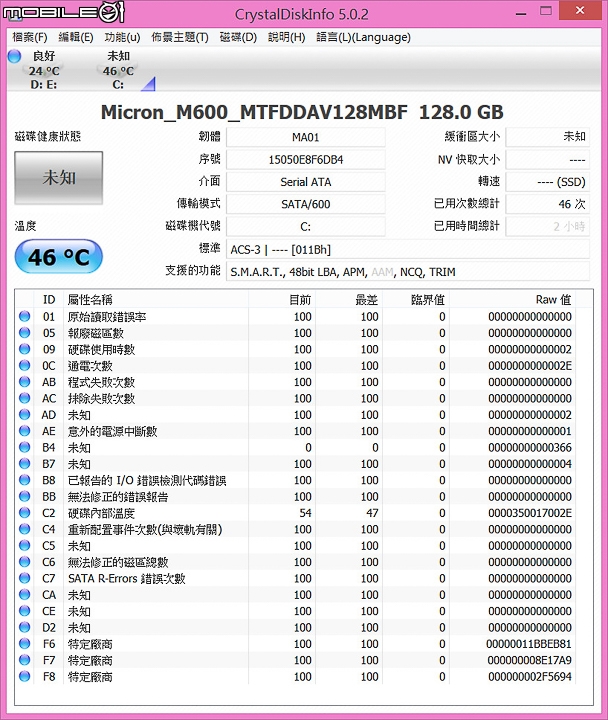This screenshot has height=720, width=608.
Task: Open the 佈景主題(T) menu
Action: point(180,37)
